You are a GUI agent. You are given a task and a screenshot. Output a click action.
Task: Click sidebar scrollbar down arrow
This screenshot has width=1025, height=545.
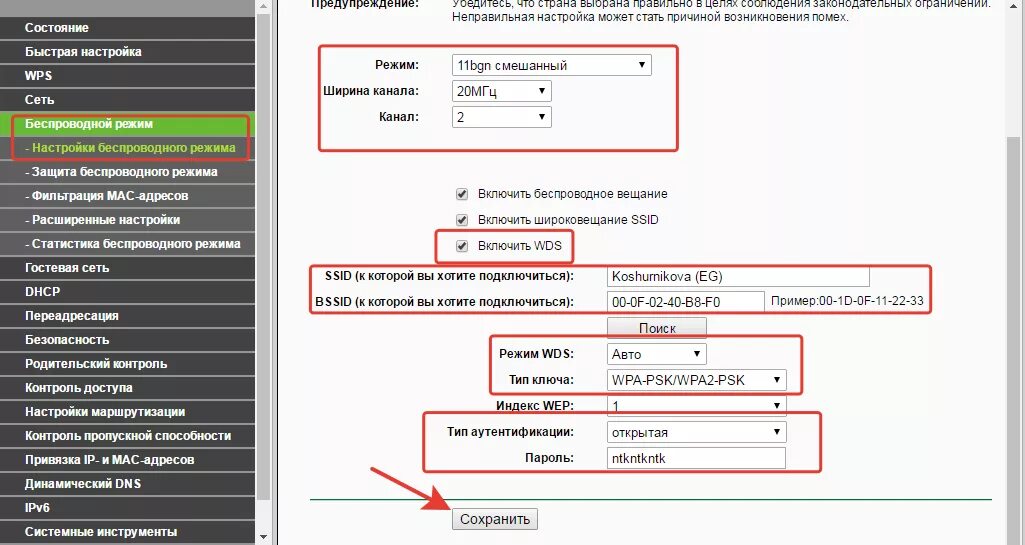pyautogui.click(x=263, y=537)
